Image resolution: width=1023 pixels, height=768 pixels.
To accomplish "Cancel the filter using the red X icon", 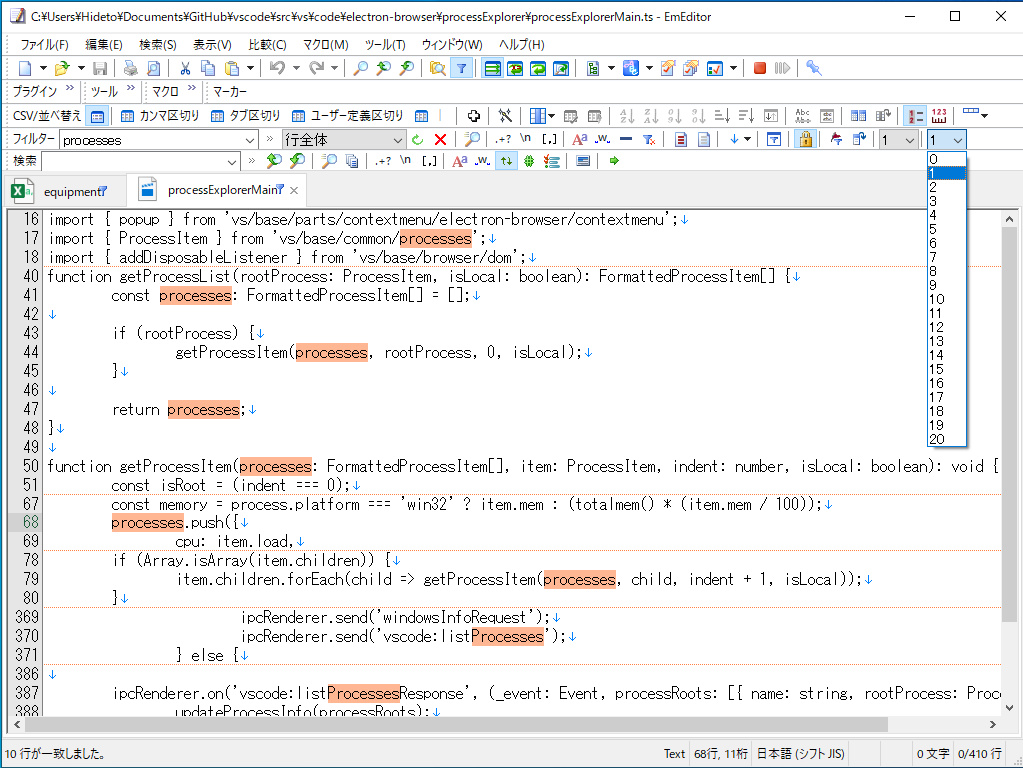I will [441, 139].
